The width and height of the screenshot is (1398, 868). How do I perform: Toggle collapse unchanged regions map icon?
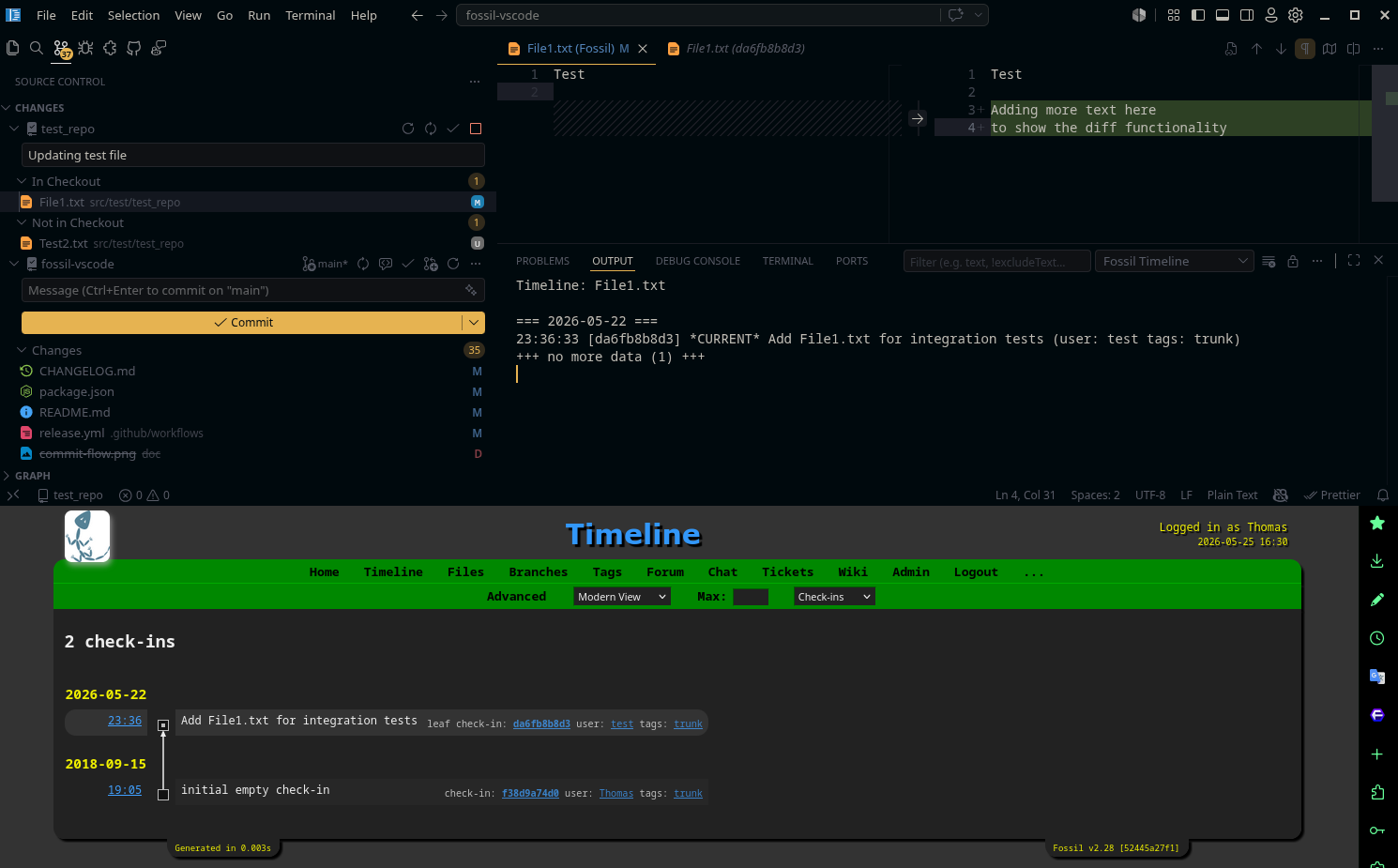pyautogui.click(x=1330, y=49)
